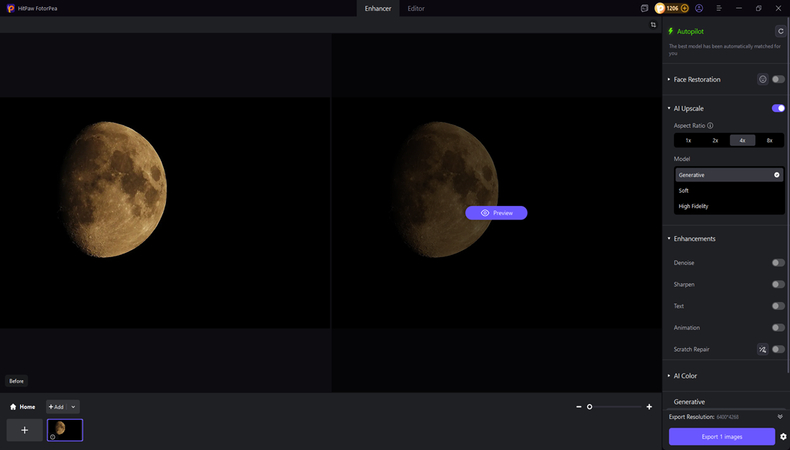Open the Add dropdown arrow
The height and width of the screenshot is (450, 790).
(x=74, y=407)
